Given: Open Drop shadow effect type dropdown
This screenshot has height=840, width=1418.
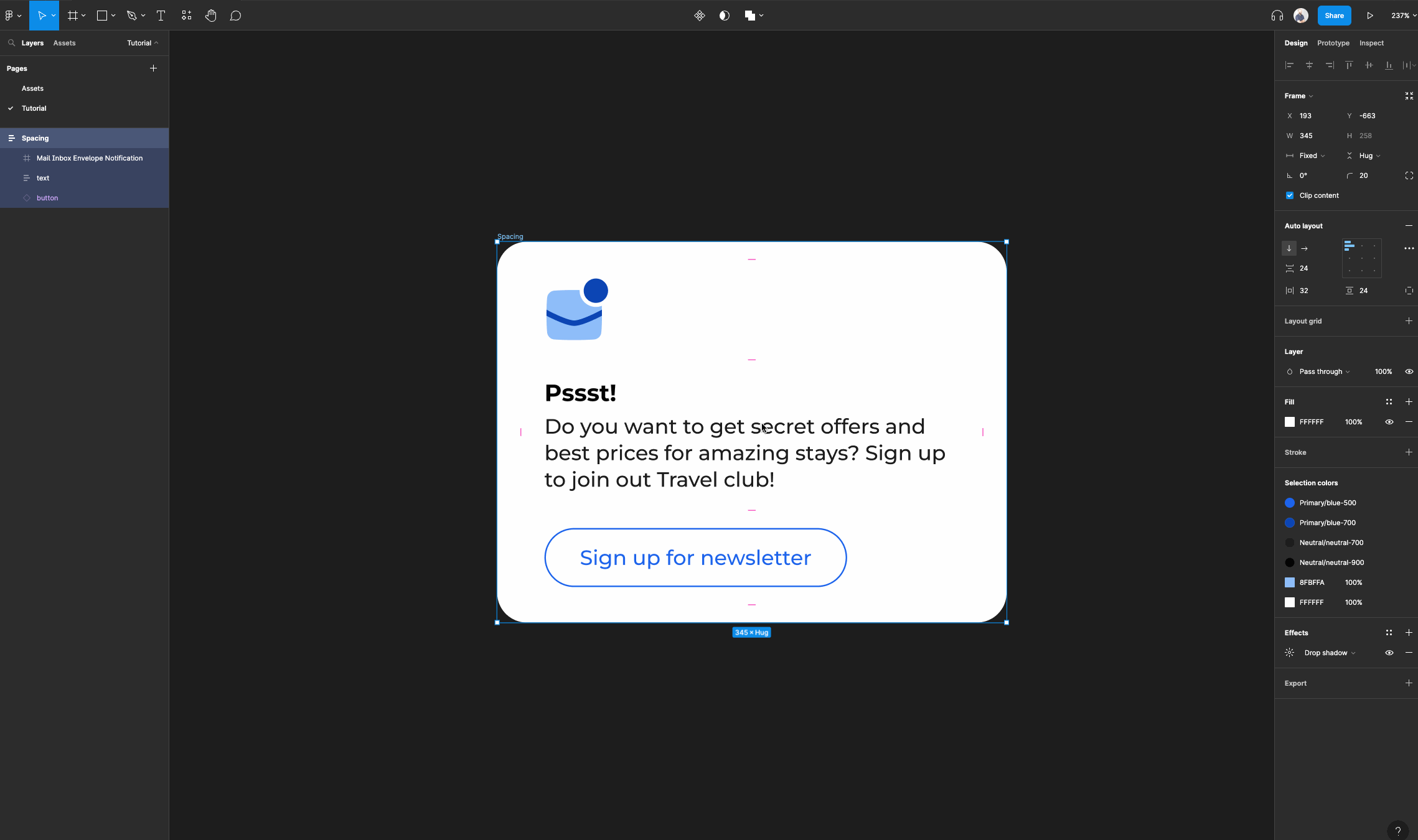Looking at the screenshot, I should [1330, 653].
